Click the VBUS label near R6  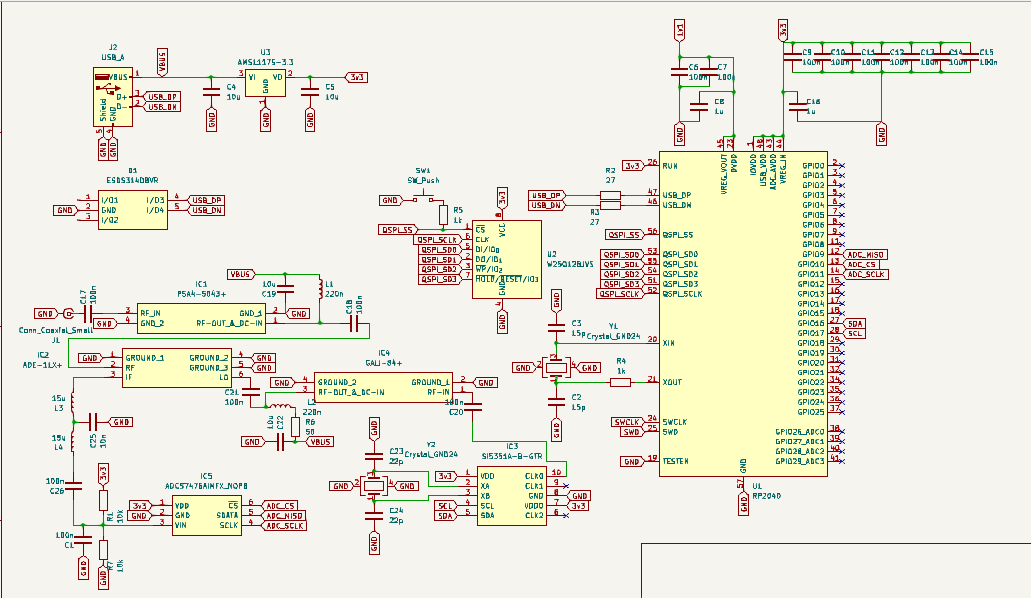pos(320,442)
